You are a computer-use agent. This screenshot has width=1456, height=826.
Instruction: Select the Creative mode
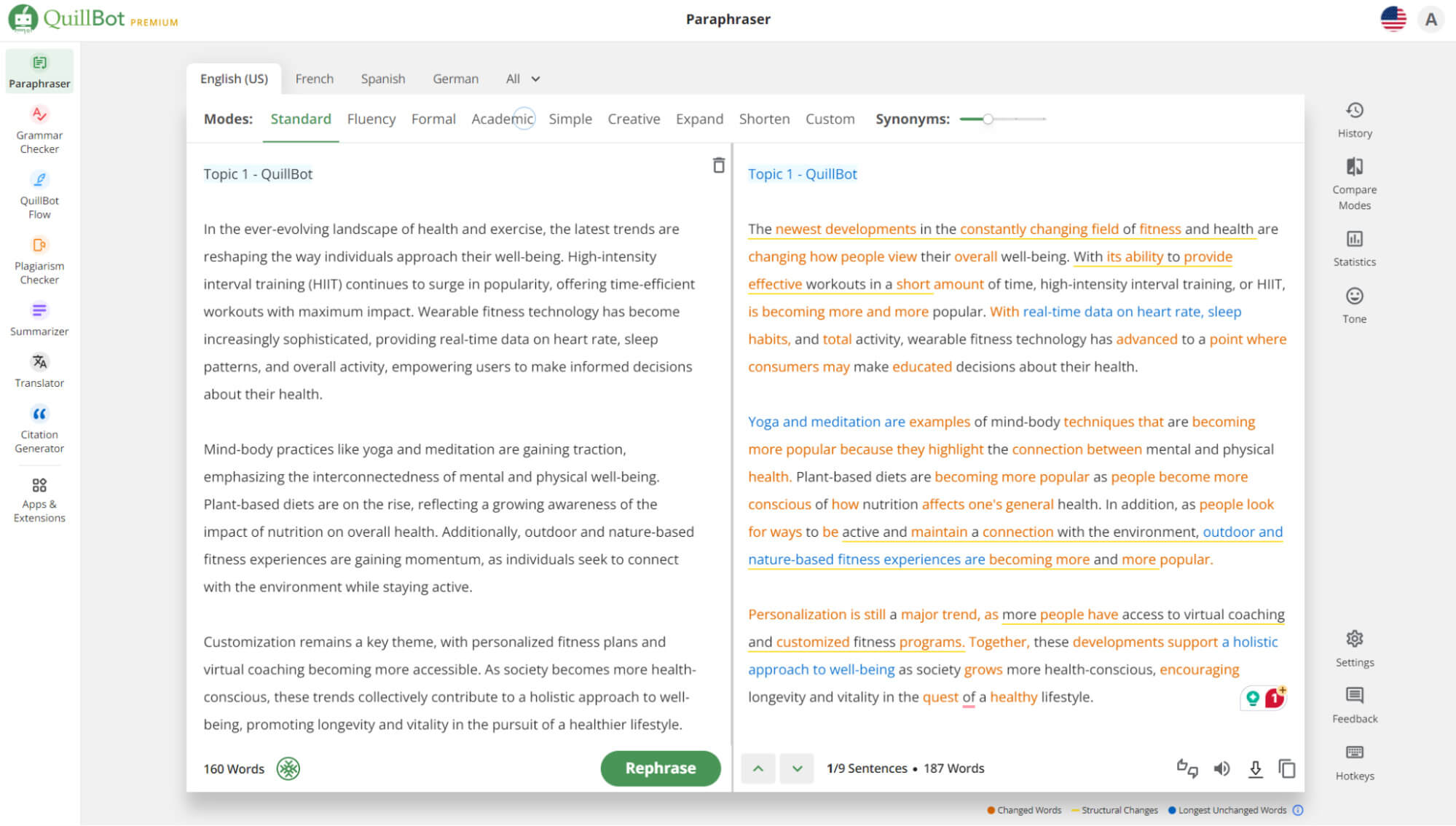click(x=633, y=119)
